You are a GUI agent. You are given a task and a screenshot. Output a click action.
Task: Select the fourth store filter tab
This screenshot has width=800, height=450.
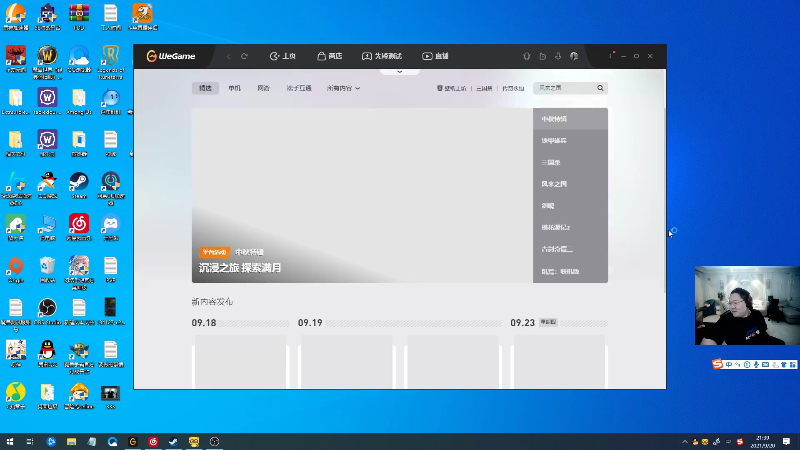pyautogui.click(x=299, y=88)
